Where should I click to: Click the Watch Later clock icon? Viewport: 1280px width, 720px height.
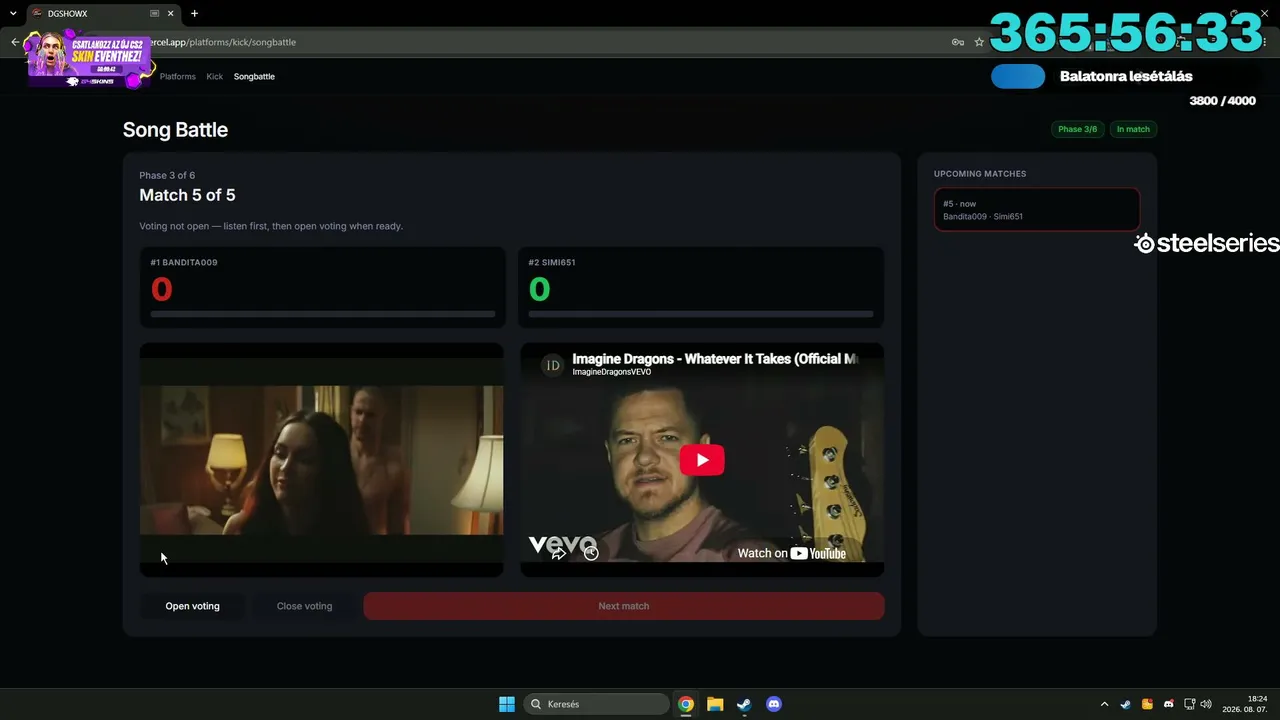[591, 553]
